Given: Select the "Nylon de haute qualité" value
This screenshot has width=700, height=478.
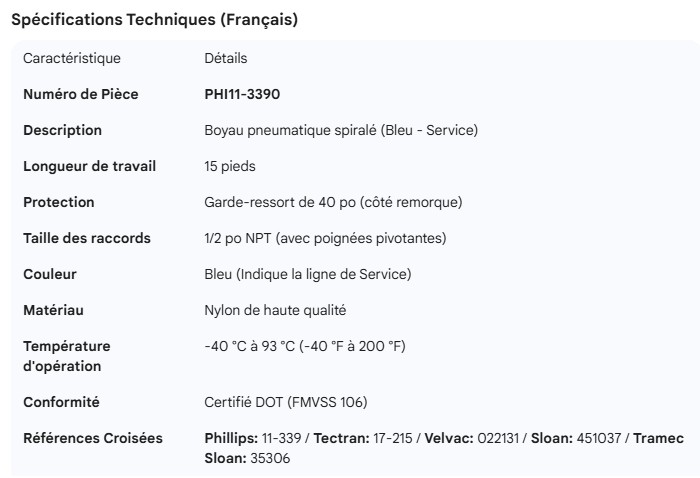Looking at the screenshot, I should [x=275, y=310].
